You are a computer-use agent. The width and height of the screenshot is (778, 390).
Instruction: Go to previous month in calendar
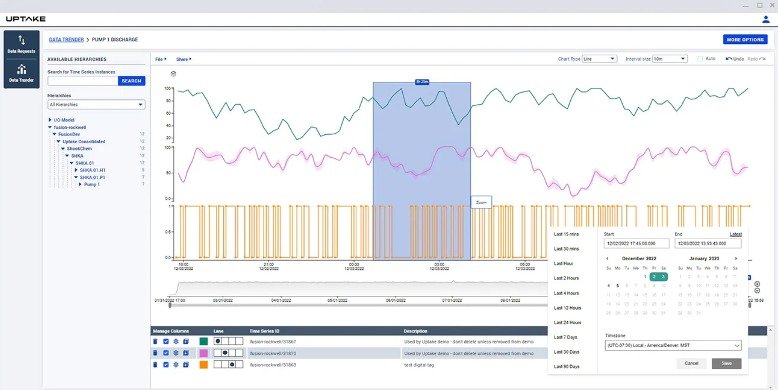[607, 259]
